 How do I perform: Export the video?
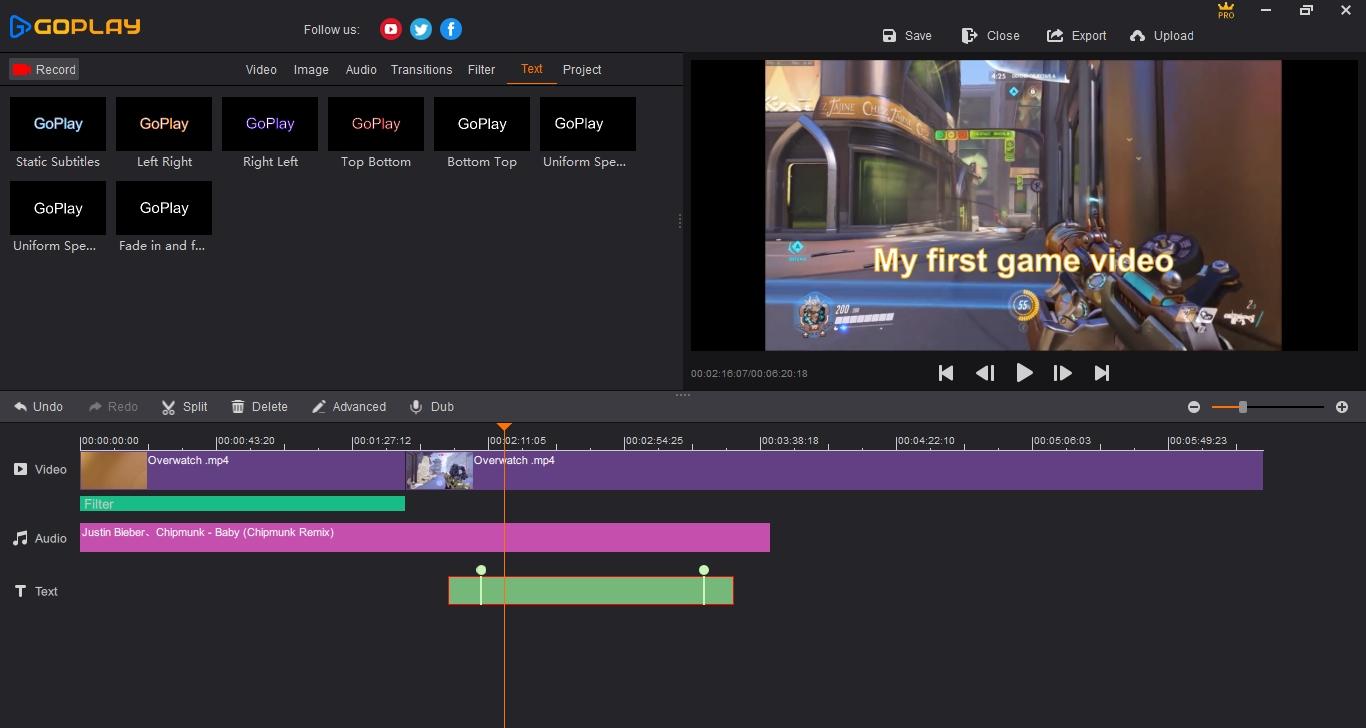click(1077, 36)
